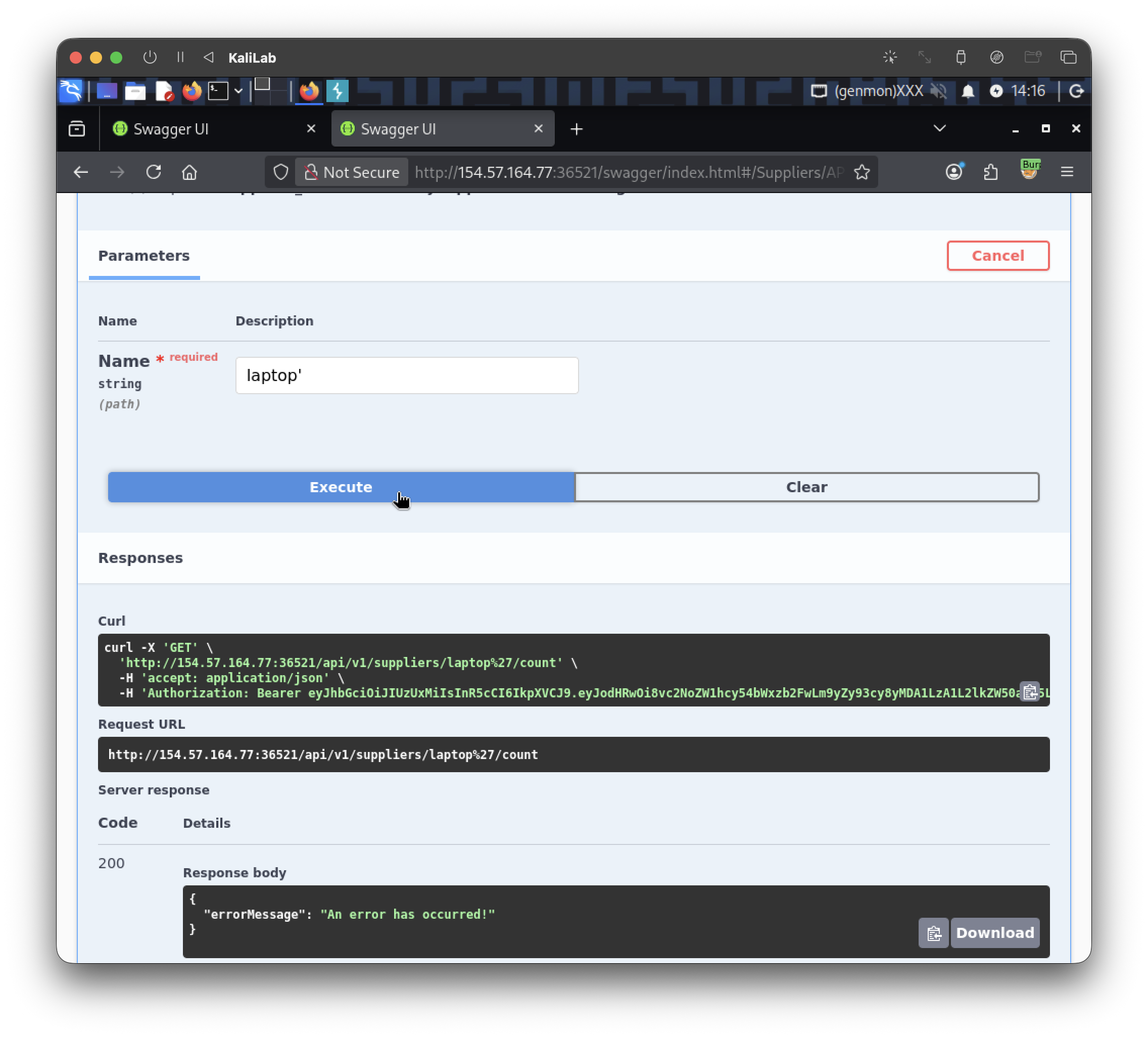Bookmark this page with the star icon
The image size is (1148, 1038).
[x=862, y=172]
